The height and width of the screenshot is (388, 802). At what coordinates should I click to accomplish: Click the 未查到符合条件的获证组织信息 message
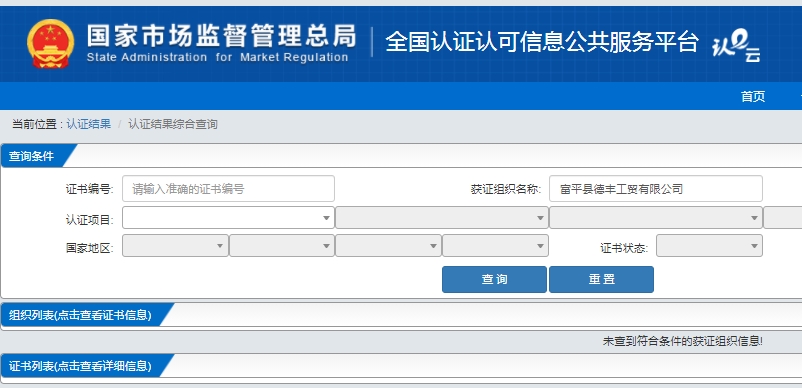point(683,341)
